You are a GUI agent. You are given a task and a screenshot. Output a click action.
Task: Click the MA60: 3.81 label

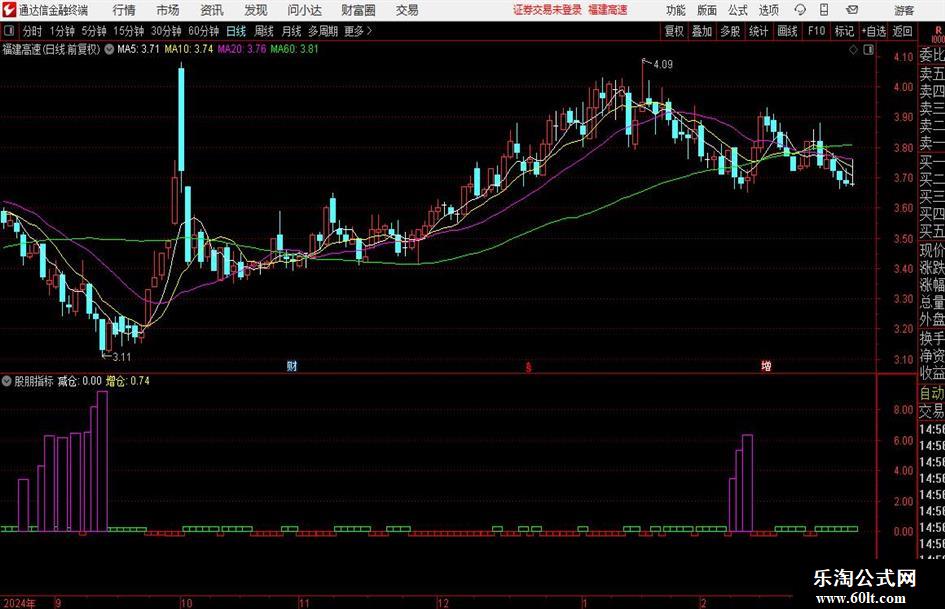pos(295,49)
